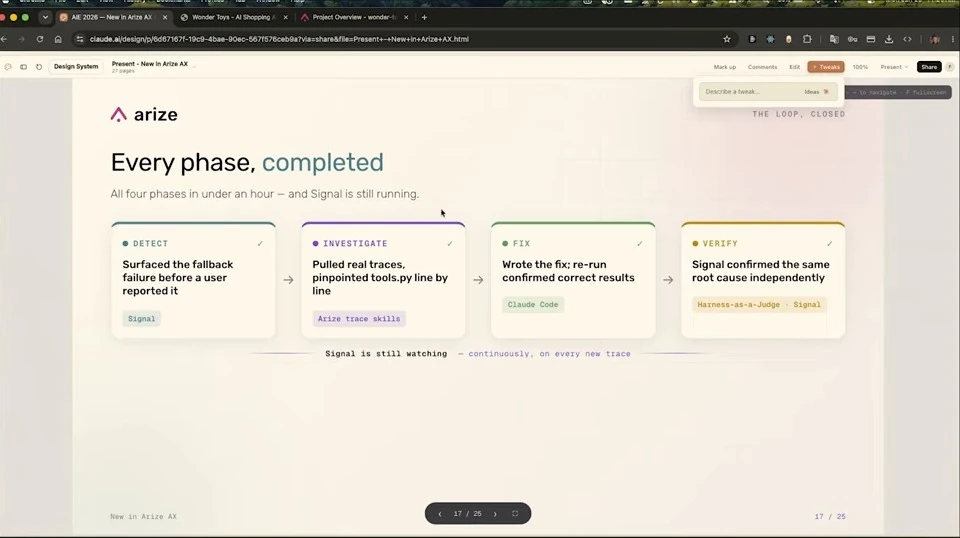Click the circular refresh icon in app header
This screenshot has height=538, width=960.
coord(39,67)
